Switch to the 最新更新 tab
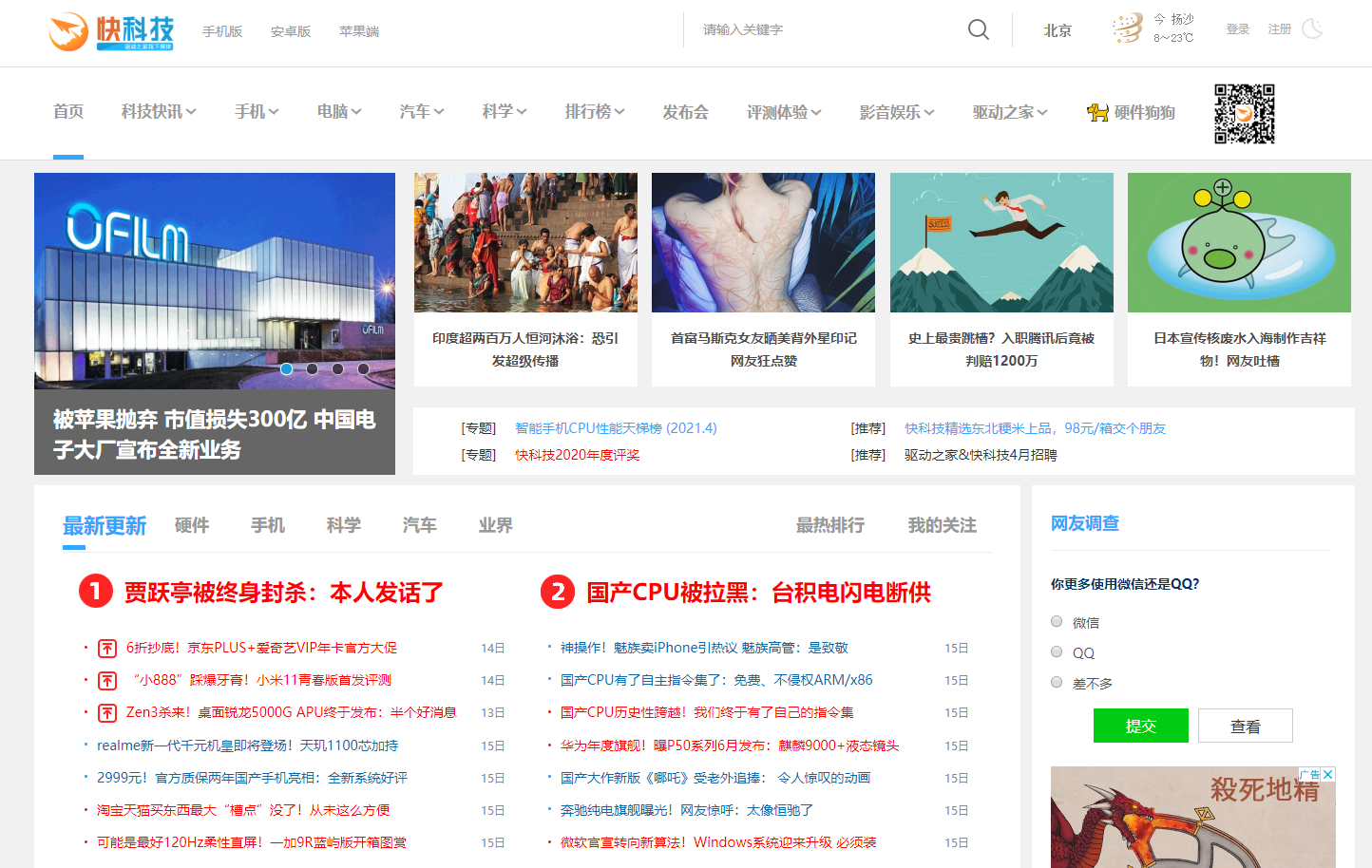Viewport: 1372px width, 868px height. click(x=105, y=526)
